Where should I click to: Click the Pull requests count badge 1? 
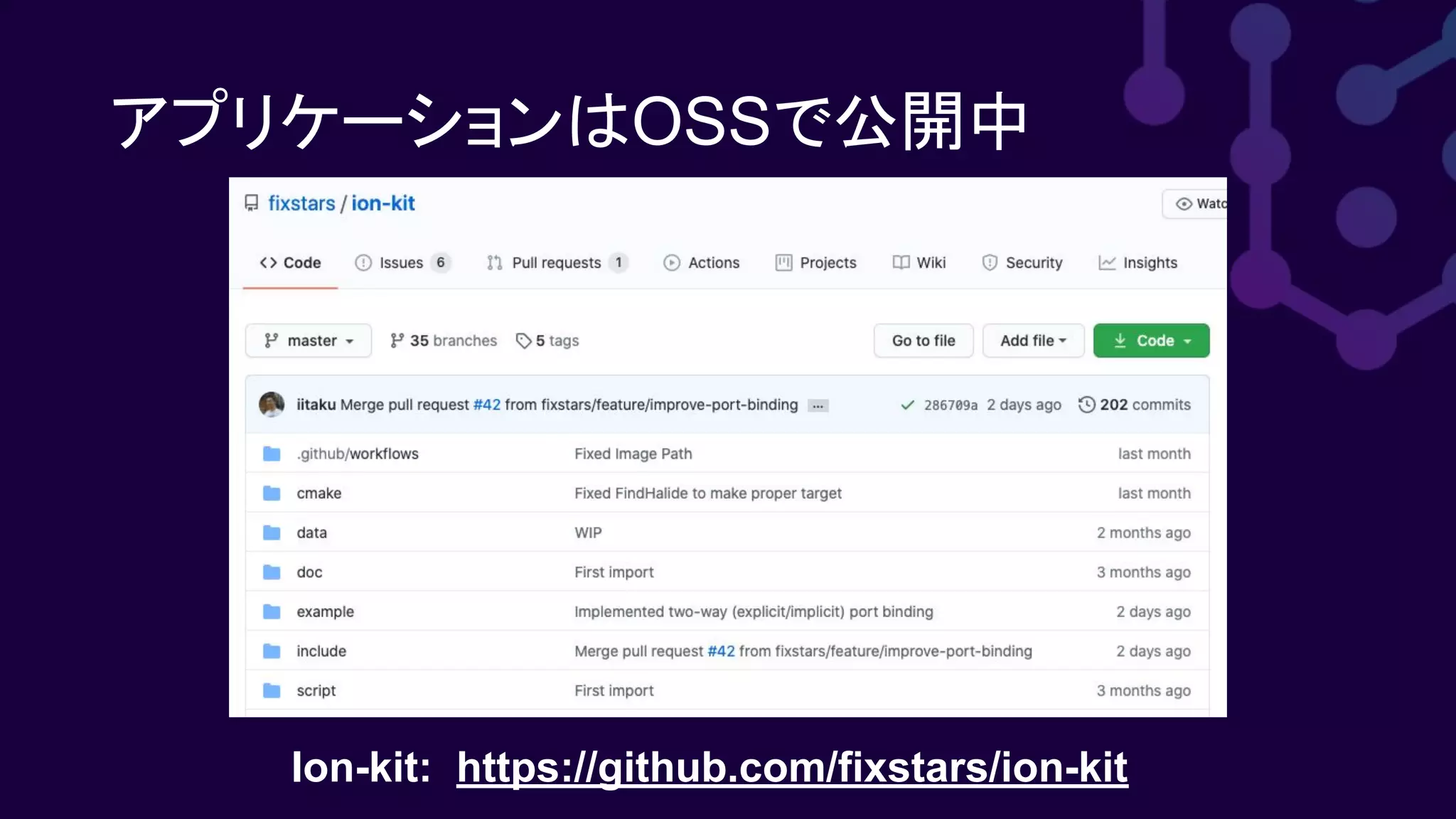click(619, 263)
